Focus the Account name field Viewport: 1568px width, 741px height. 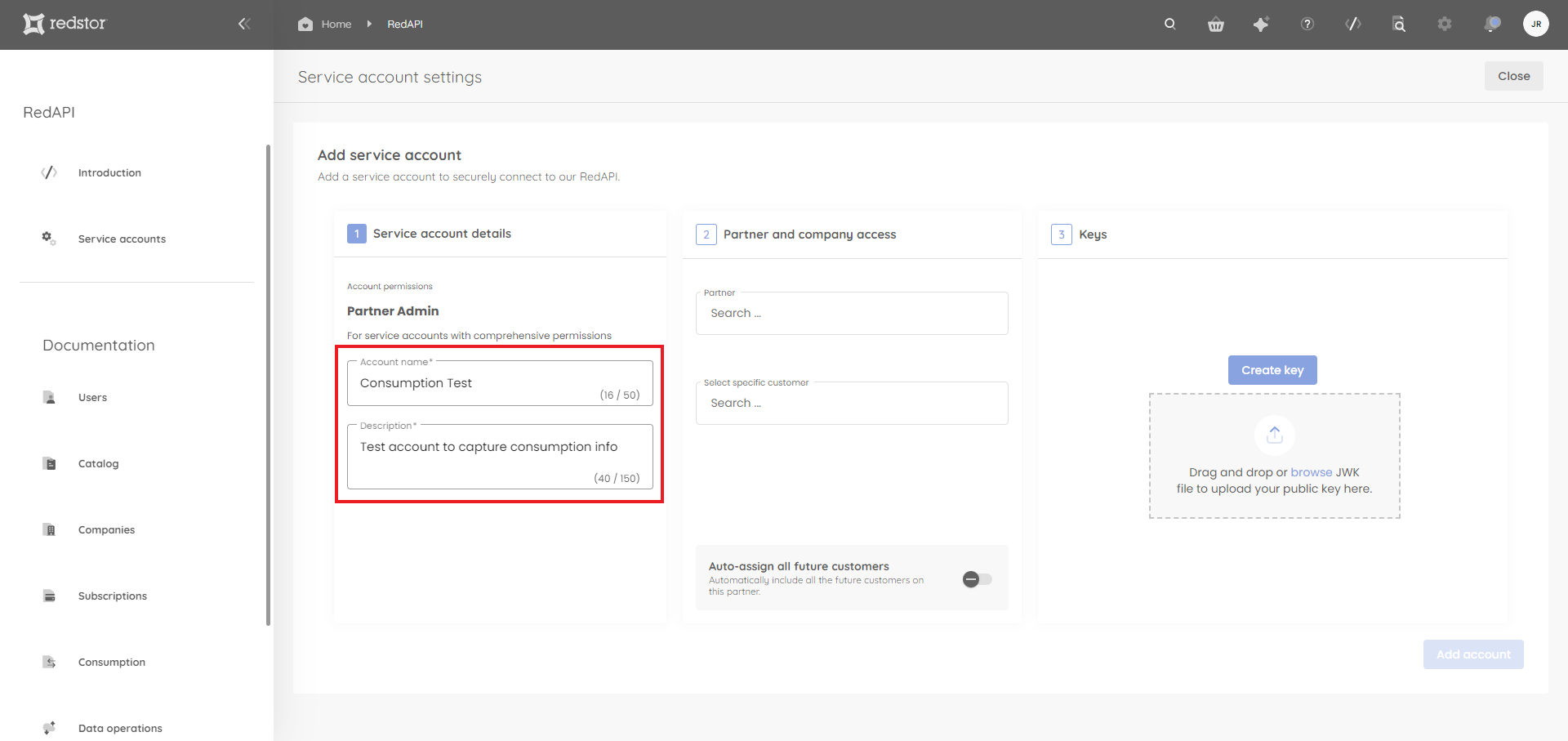[500, 383]
